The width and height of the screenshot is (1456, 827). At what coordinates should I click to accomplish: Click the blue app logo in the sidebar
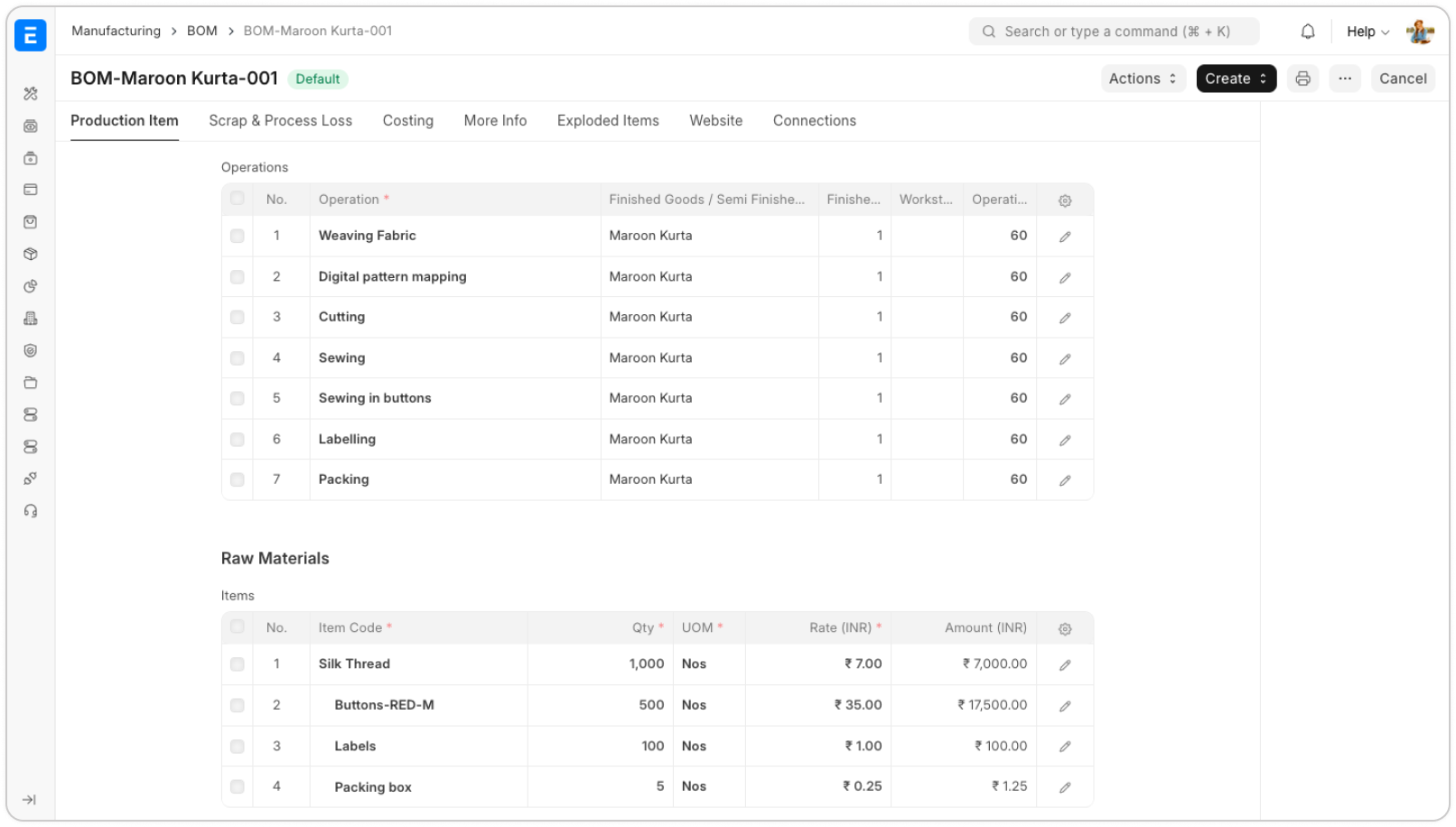[x=30, y=35]
